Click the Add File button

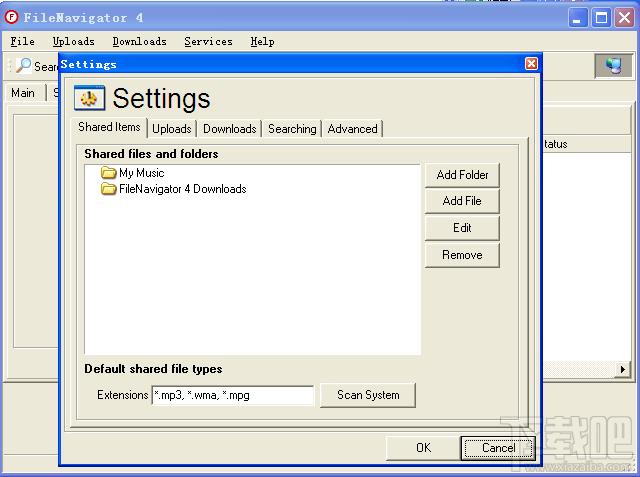[x=462, y=201]
